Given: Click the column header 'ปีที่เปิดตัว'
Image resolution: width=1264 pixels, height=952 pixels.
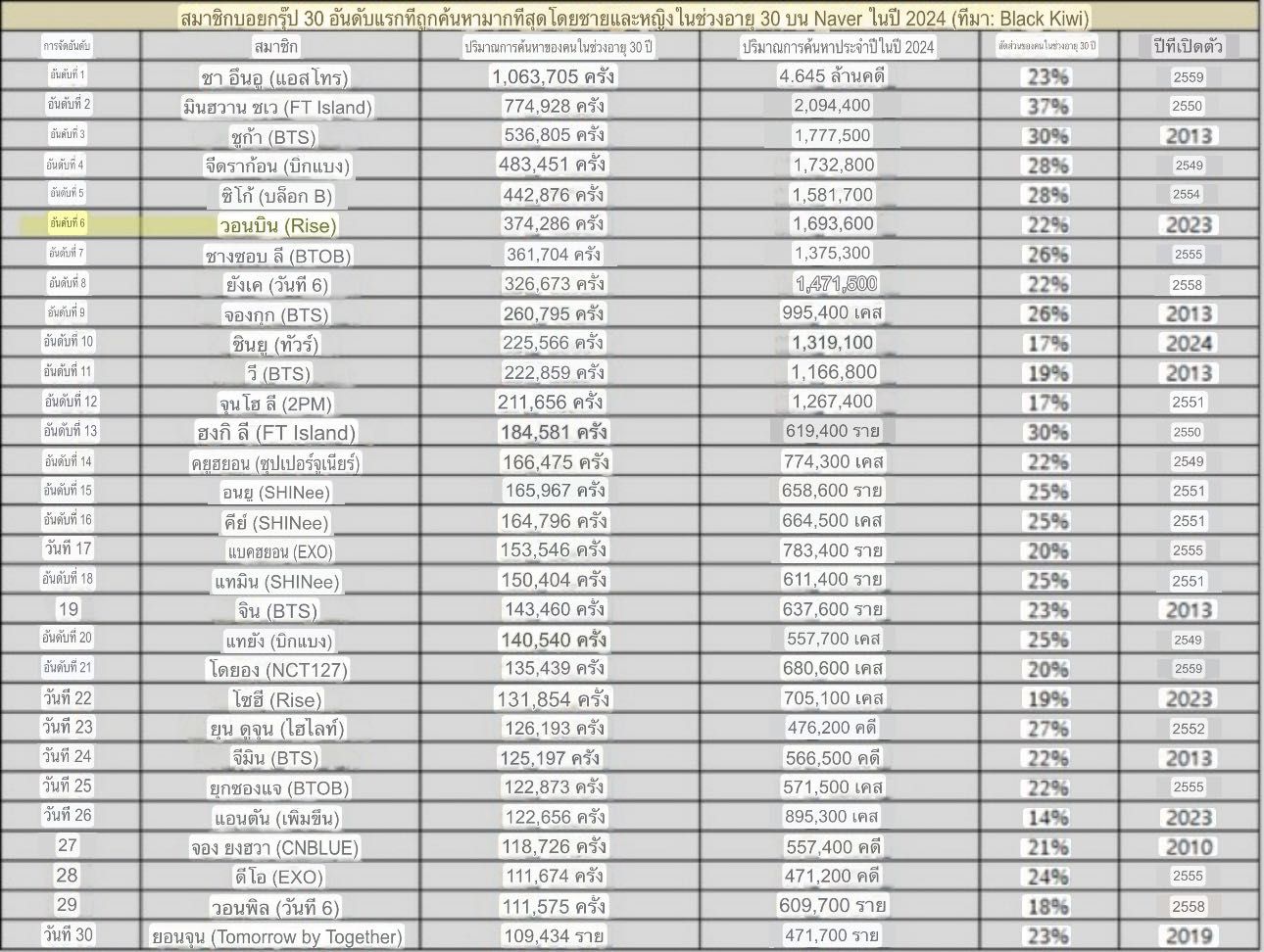Looking at the screenshot, I should (1189, 45).
